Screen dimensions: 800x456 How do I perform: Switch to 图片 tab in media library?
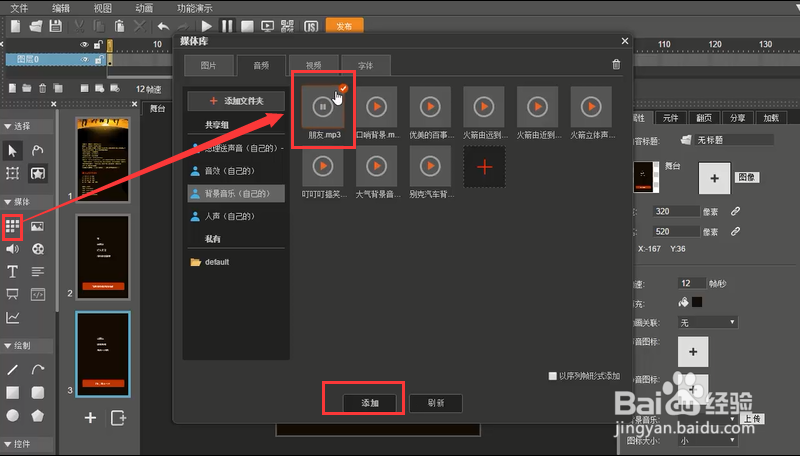(209, 65)
